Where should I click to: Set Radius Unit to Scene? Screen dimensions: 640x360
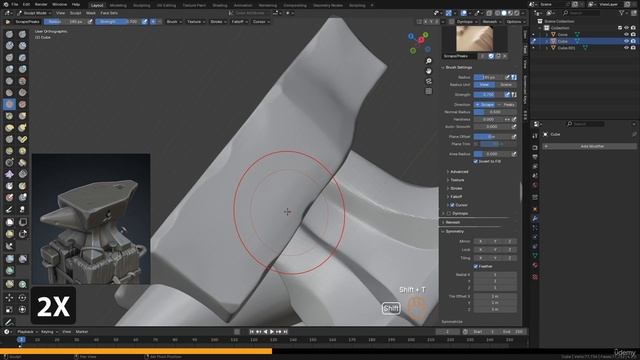[506, 85]
